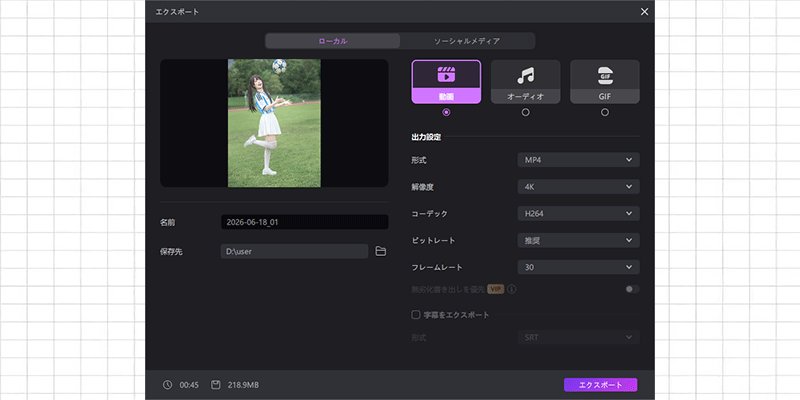Open the save folder browse icon

[381, 251]
